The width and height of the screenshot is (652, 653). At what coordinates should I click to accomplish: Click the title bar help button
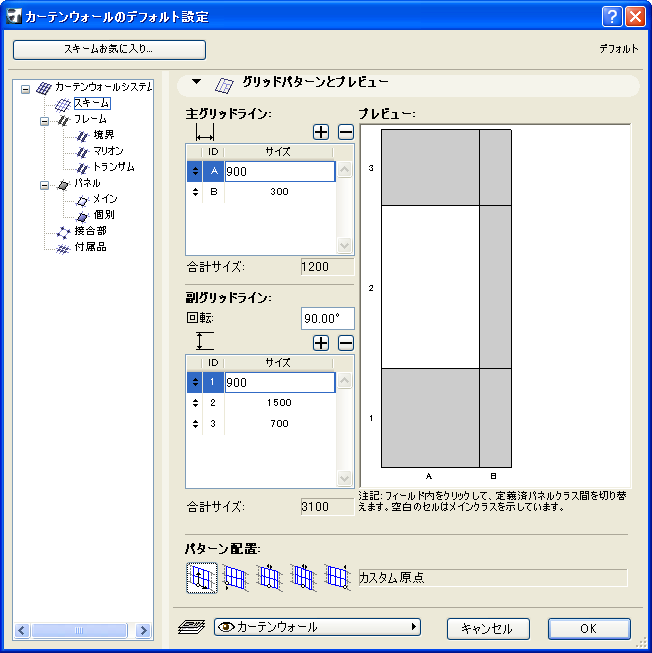612,17
